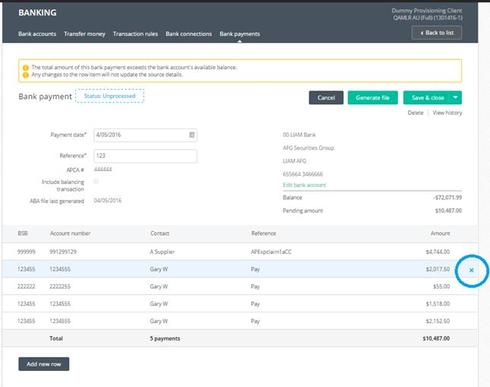Click total amount $10,487.00 in Total row
This screenshot has height=387, width=490.
(436, 338)
